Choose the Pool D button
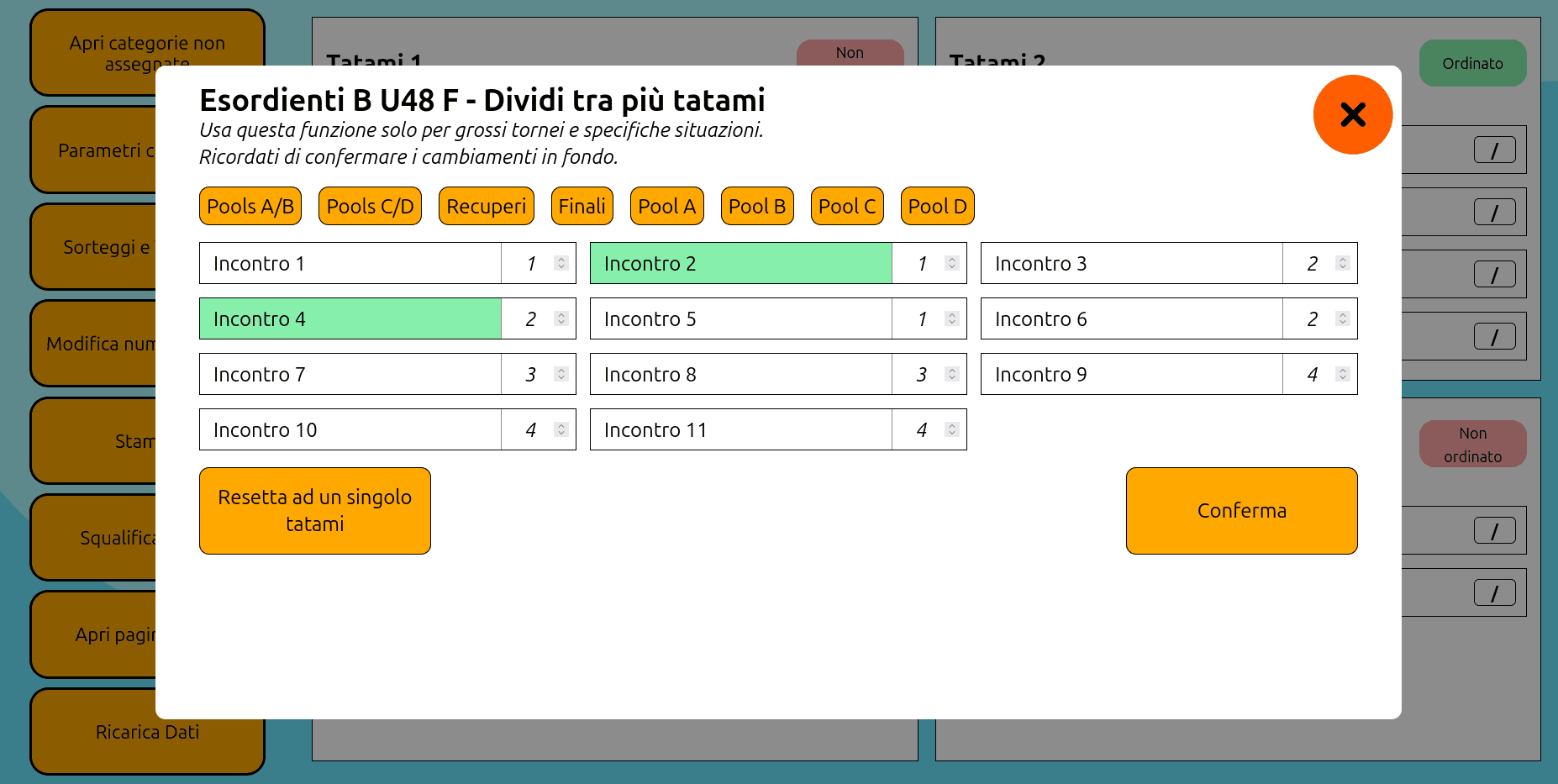The width and height of the screenshot is (1558, 784). pyautogui.click(x=937, y=207)
